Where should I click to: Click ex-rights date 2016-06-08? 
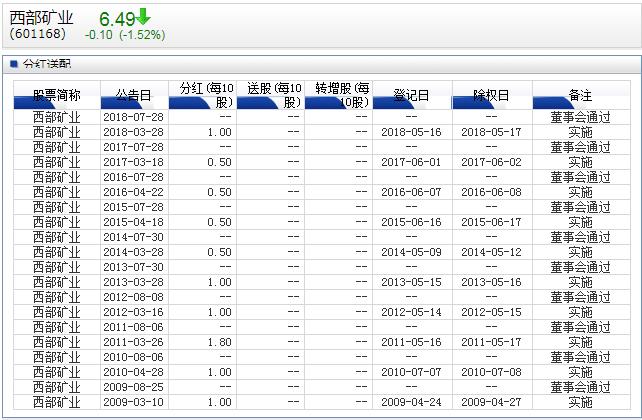coord(491,192)
